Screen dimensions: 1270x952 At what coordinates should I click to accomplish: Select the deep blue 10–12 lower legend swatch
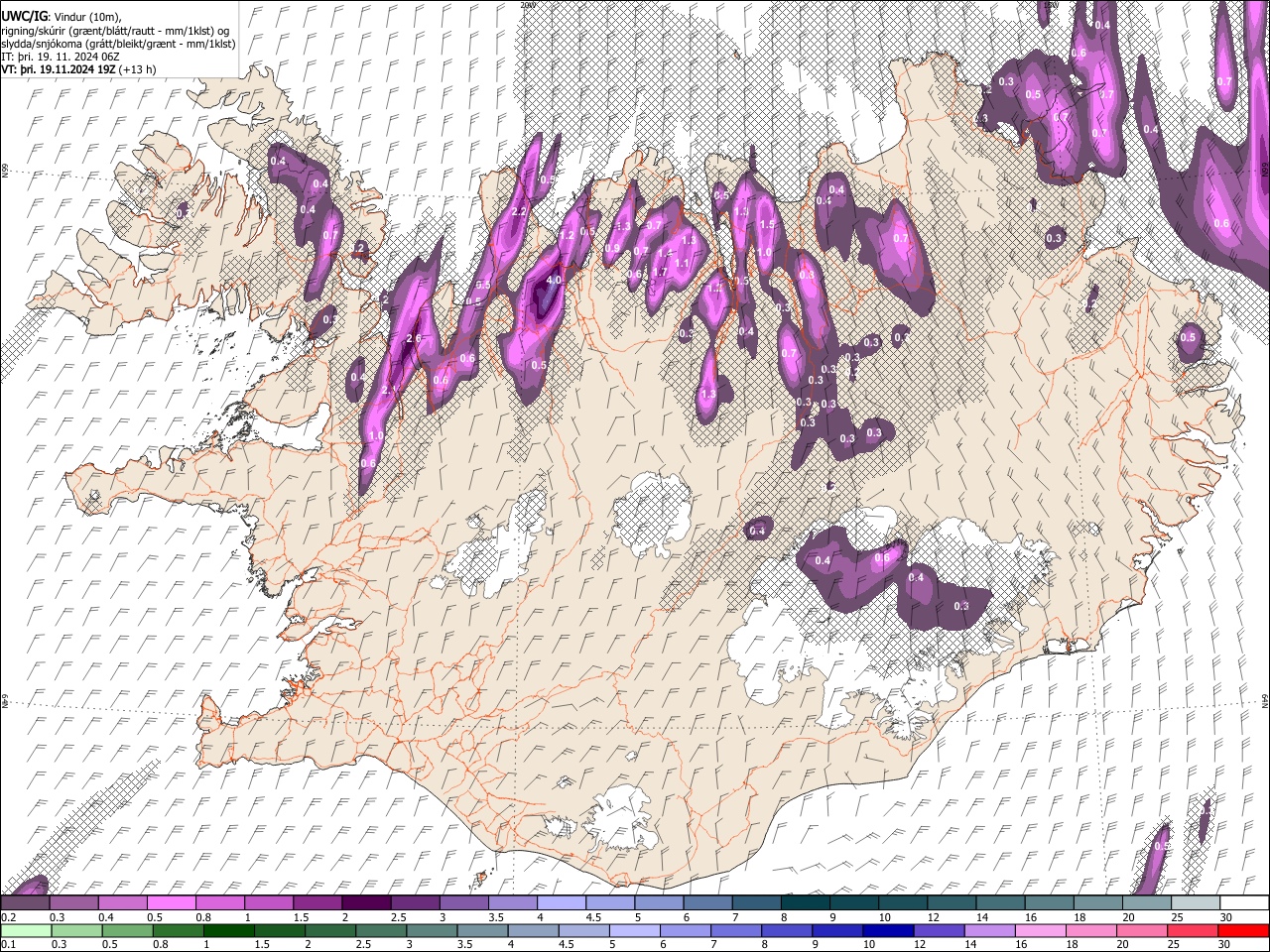point(890,931)
